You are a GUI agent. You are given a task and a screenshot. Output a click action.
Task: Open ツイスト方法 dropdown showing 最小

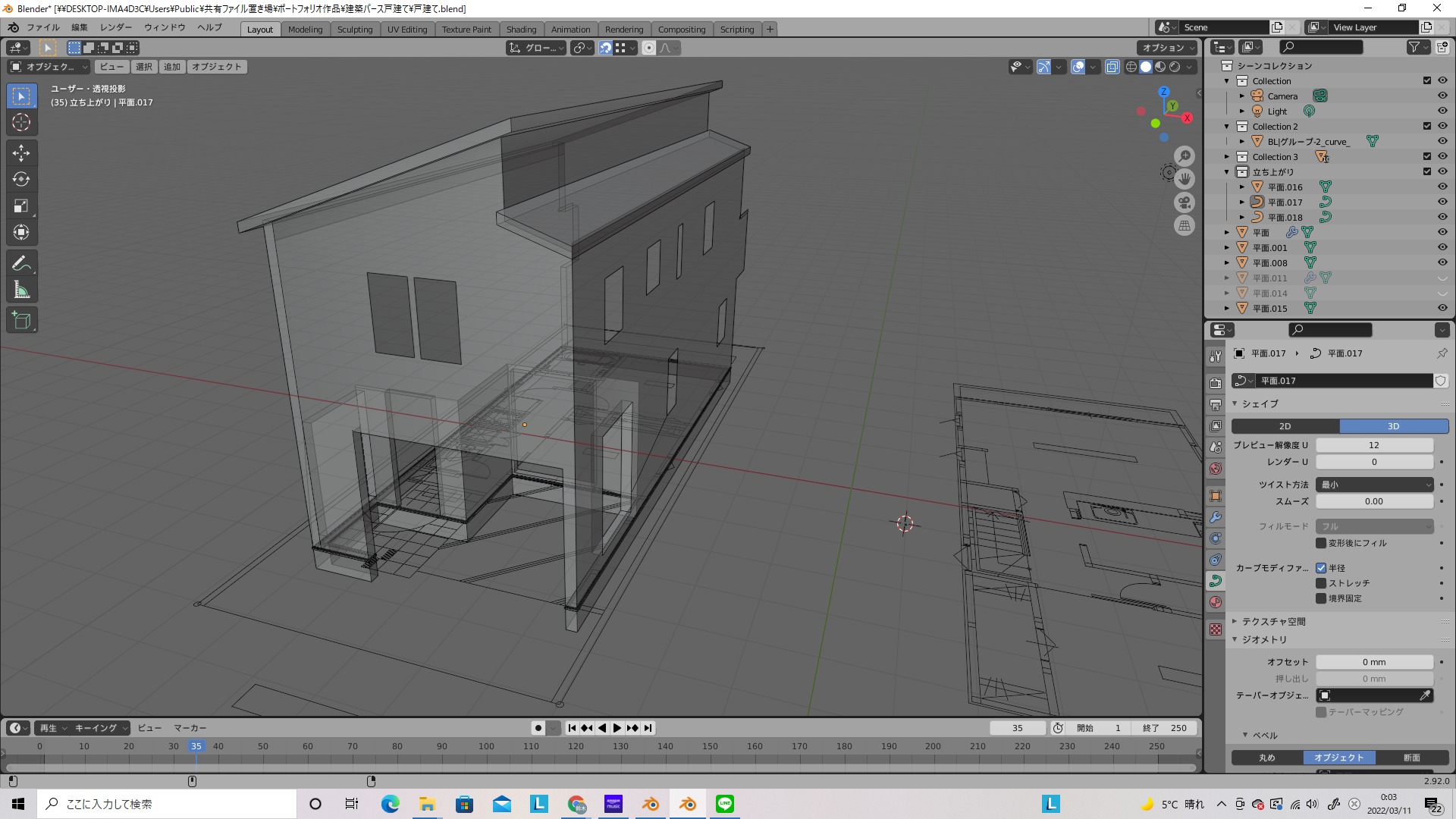[x=1374, y=485]
